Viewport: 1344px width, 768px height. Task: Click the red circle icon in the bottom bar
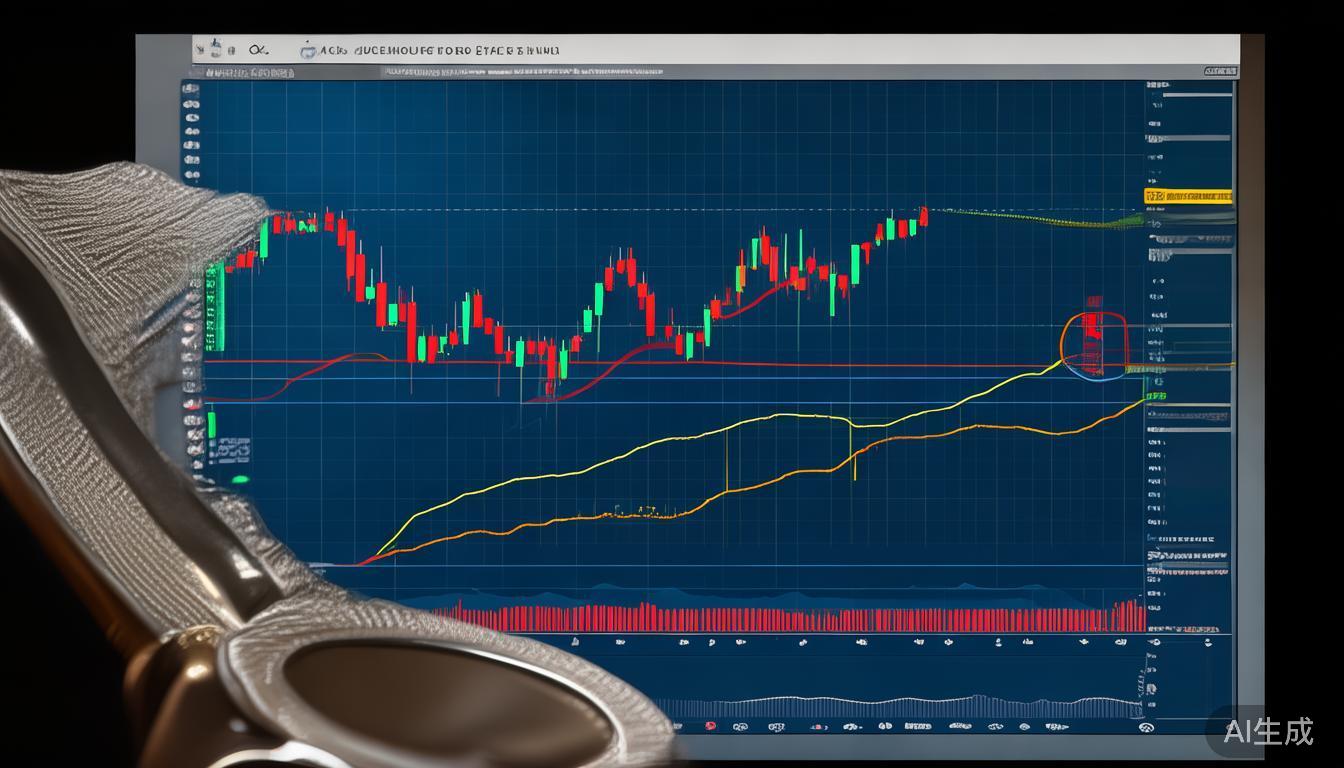click(x=710, y=726)
